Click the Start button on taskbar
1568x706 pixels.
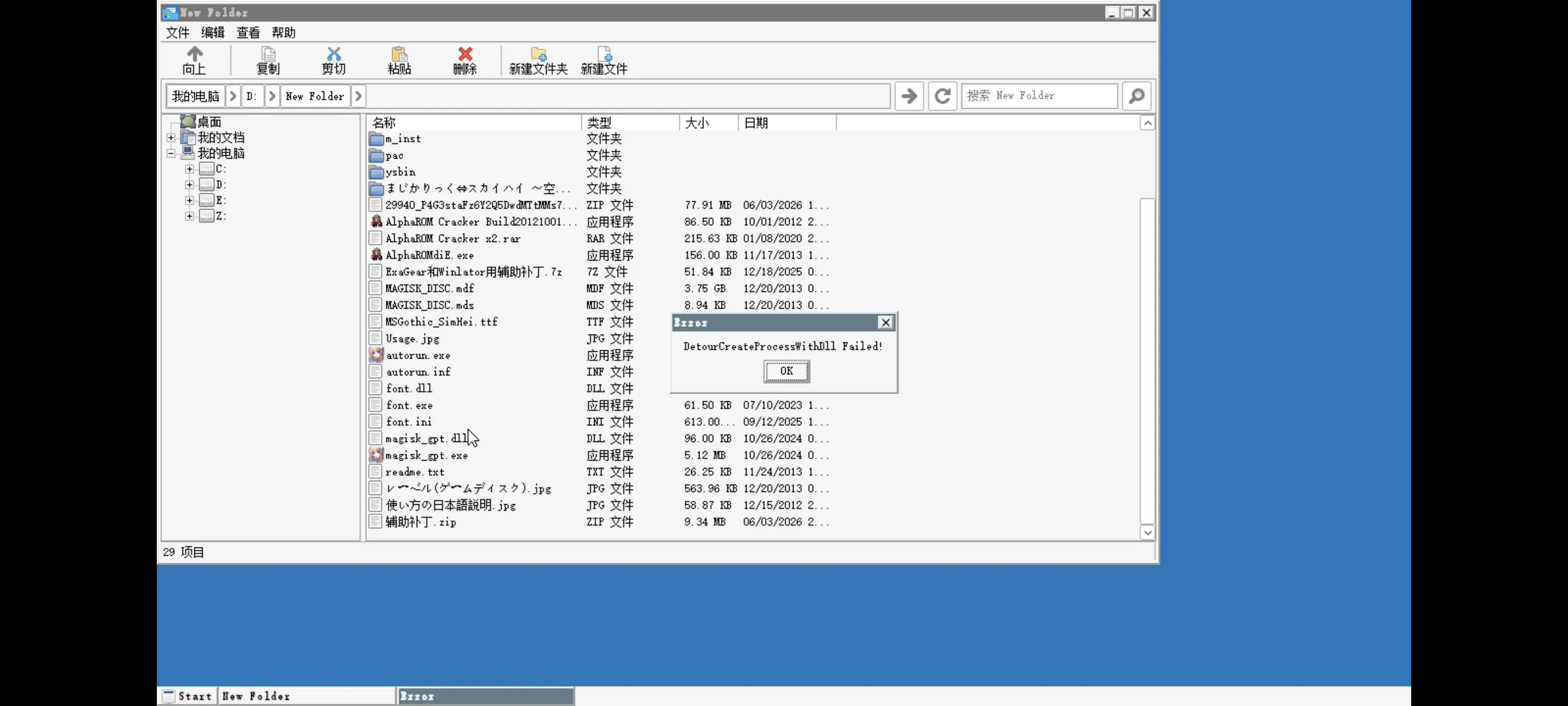tap(188, 696)
